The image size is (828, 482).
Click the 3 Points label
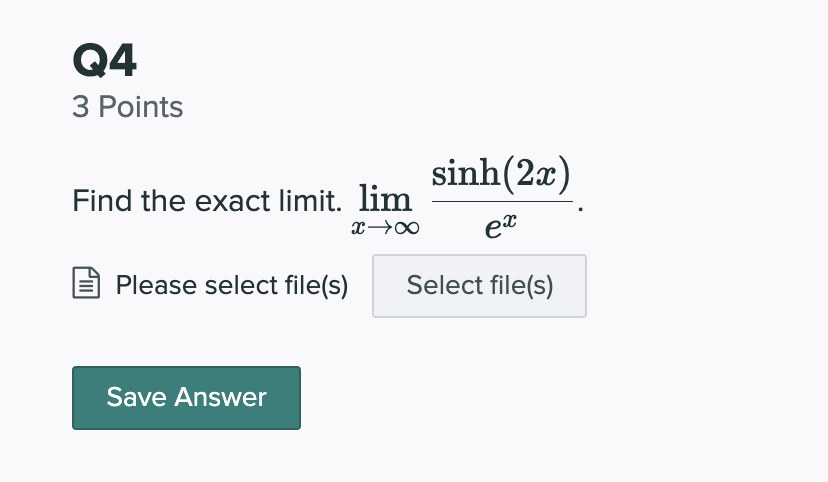pyautogui.click(x=128, y=107)
